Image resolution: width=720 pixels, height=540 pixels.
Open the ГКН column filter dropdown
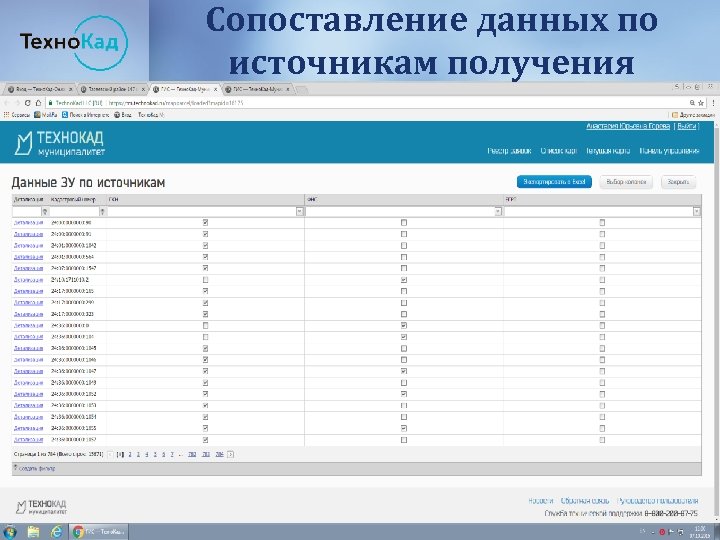coord(299,211)
